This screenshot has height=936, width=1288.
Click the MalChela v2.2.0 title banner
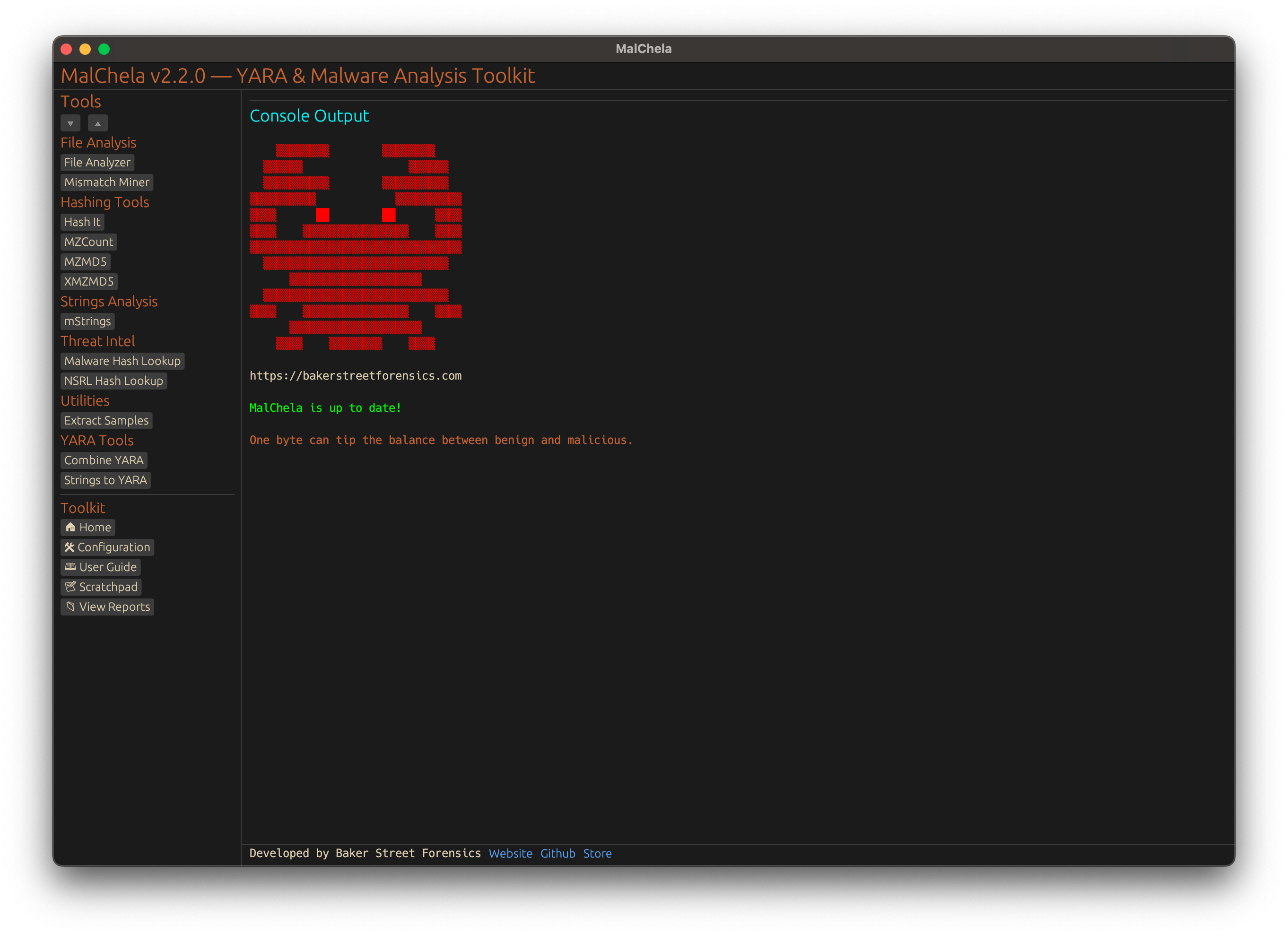[x=297, y=76]
